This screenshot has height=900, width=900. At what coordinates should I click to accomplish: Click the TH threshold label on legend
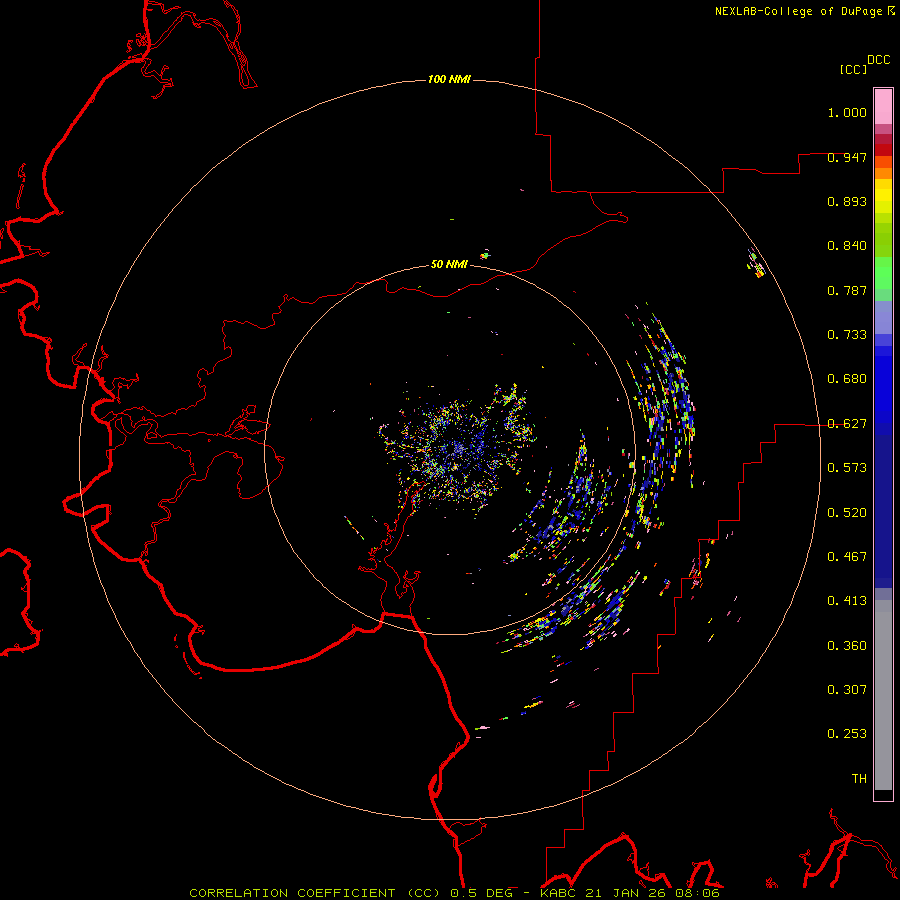coord(859,779)
